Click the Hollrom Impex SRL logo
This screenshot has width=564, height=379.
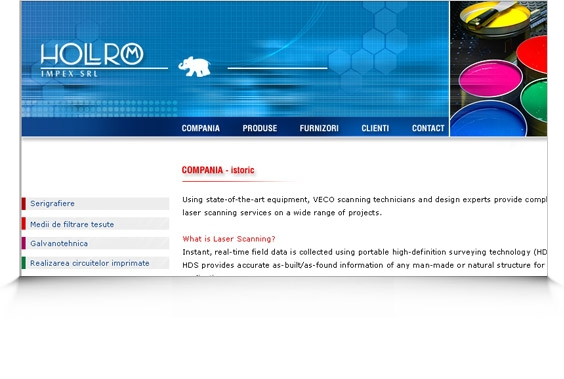point(92,60)
